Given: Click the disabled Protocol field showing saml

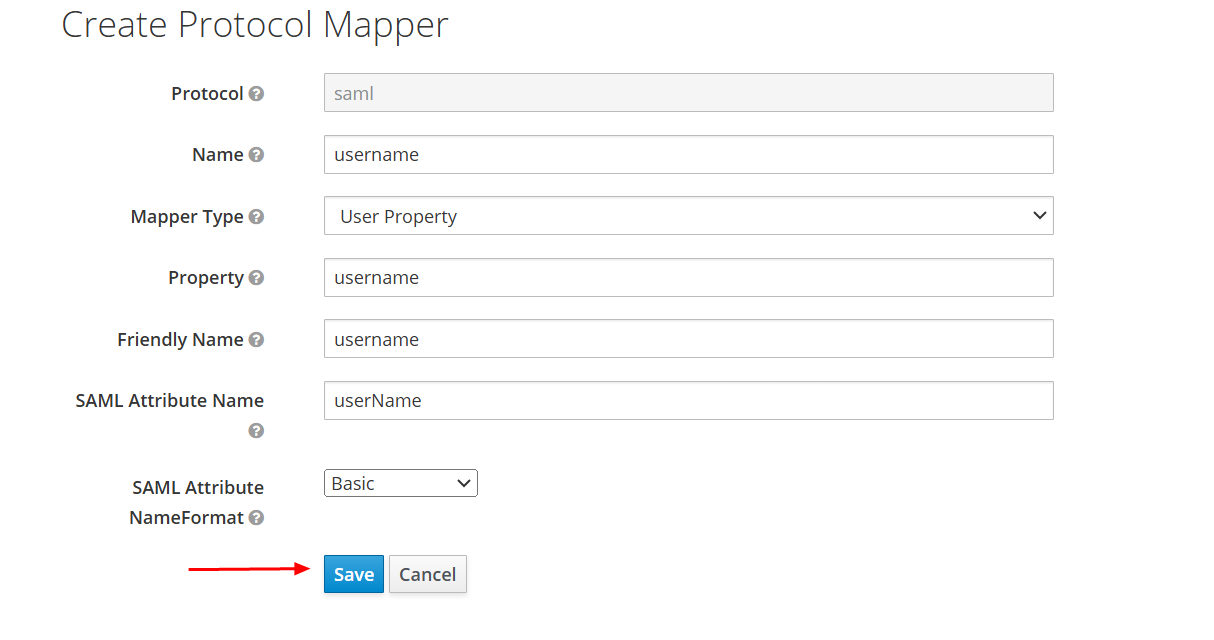Looking at the screenshot, I should coord(688,93).
